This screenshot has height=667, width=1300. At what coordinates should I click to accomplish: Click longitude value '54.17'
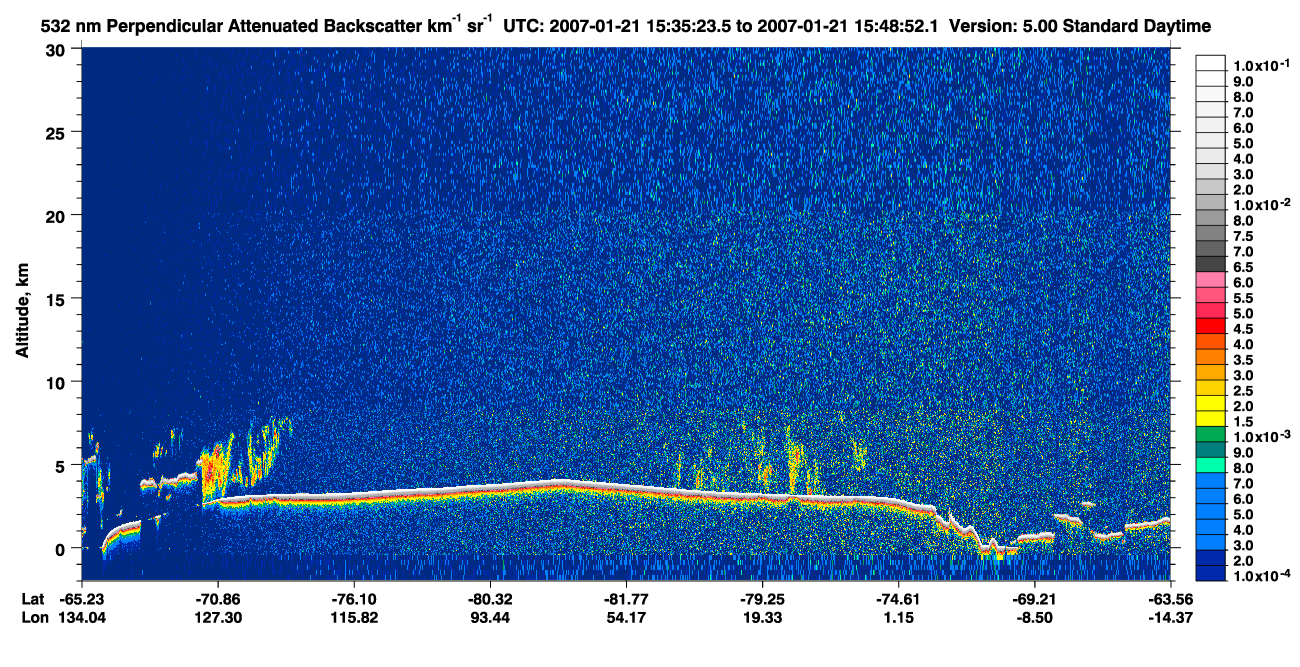tap(626, 617)
